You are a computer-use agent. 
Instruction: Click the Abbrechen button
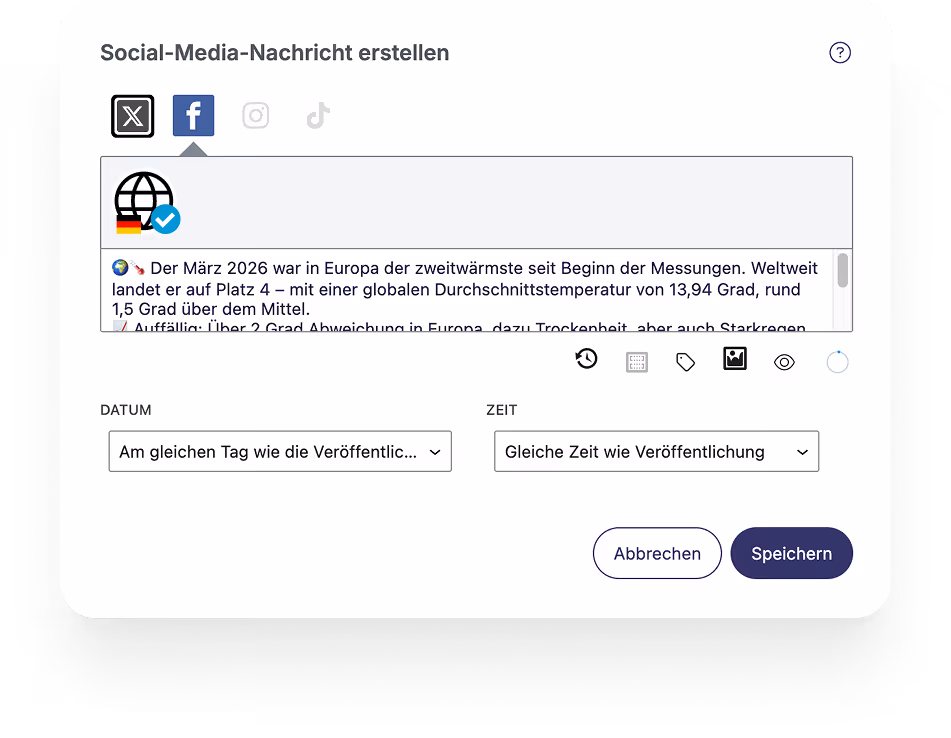click(657, 553)
